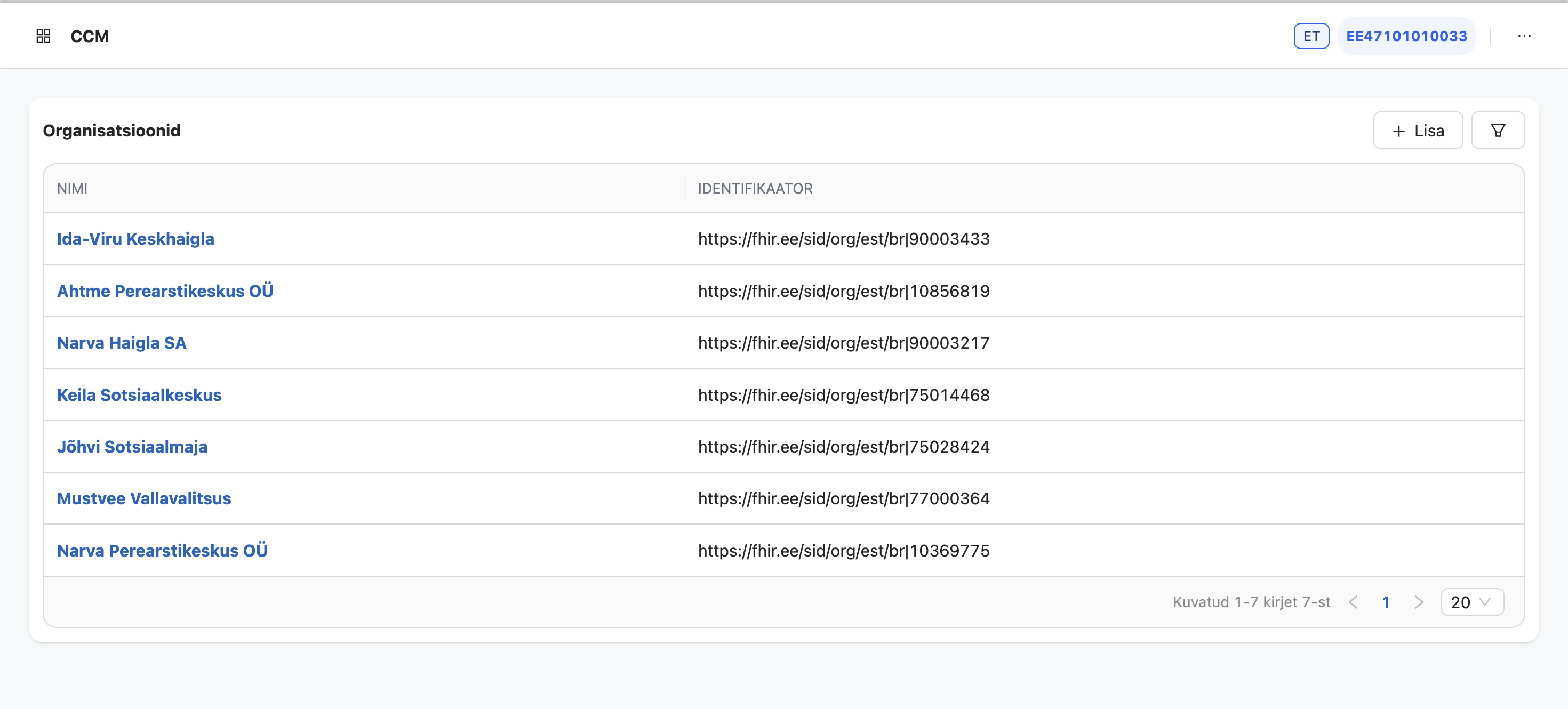Click the IDENTIFIKAATOR column header
The height and width of the screenshot is (709, 1568).
point(755,188)
